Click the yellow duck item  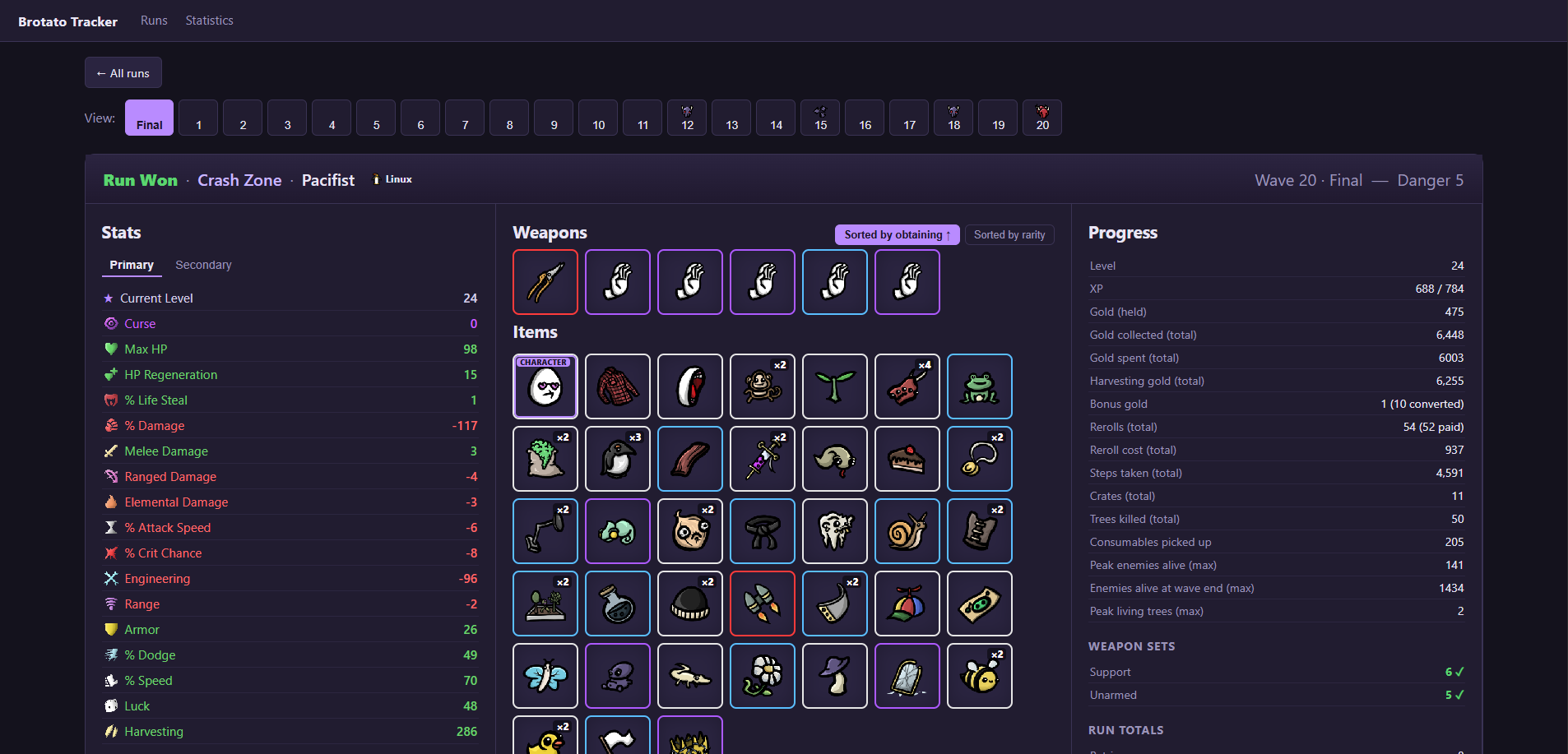coord(545,735)
